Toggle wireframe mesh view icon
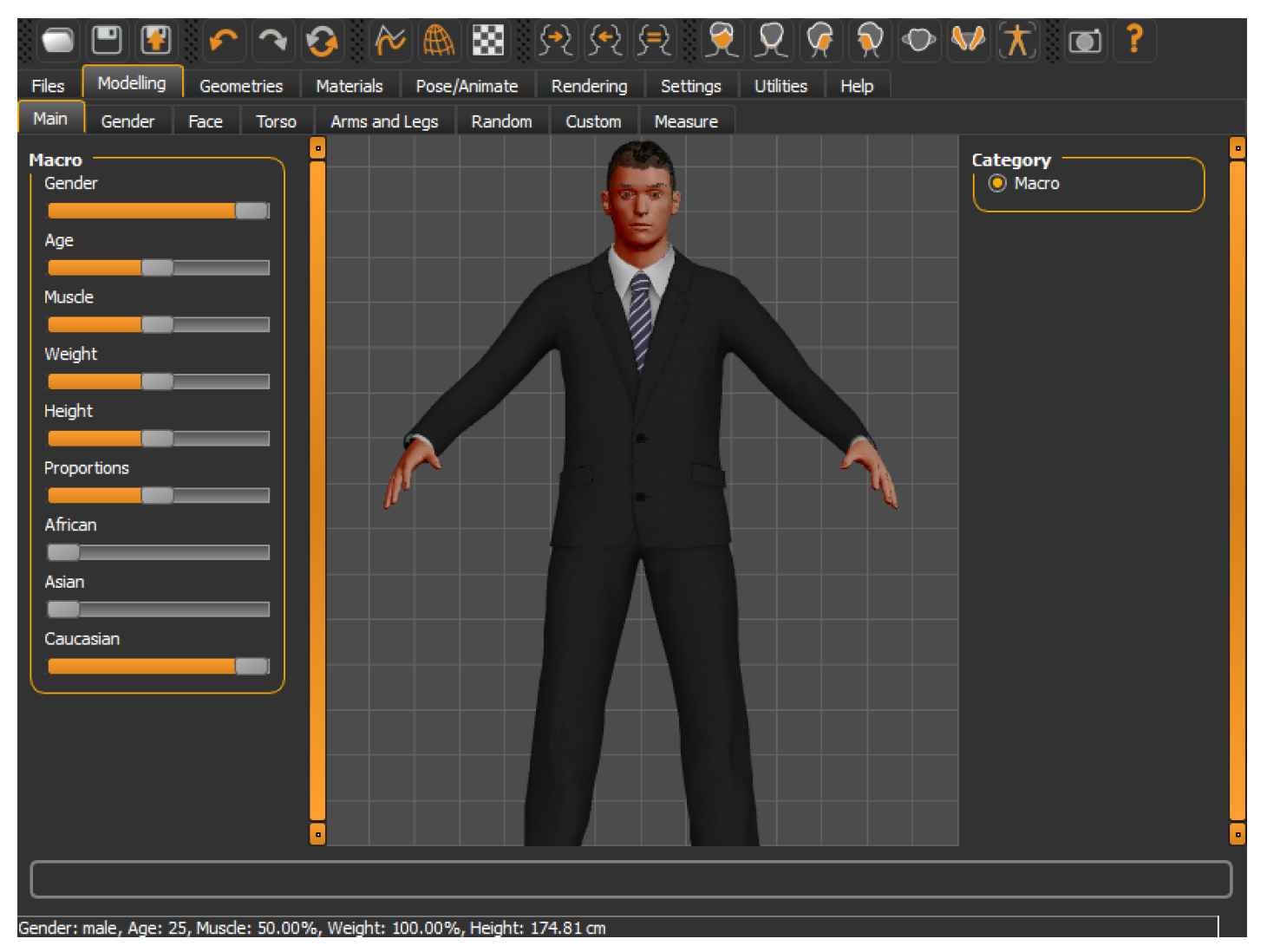The height and width of the screenshot is (952, 1267). (x=439, y=41)
